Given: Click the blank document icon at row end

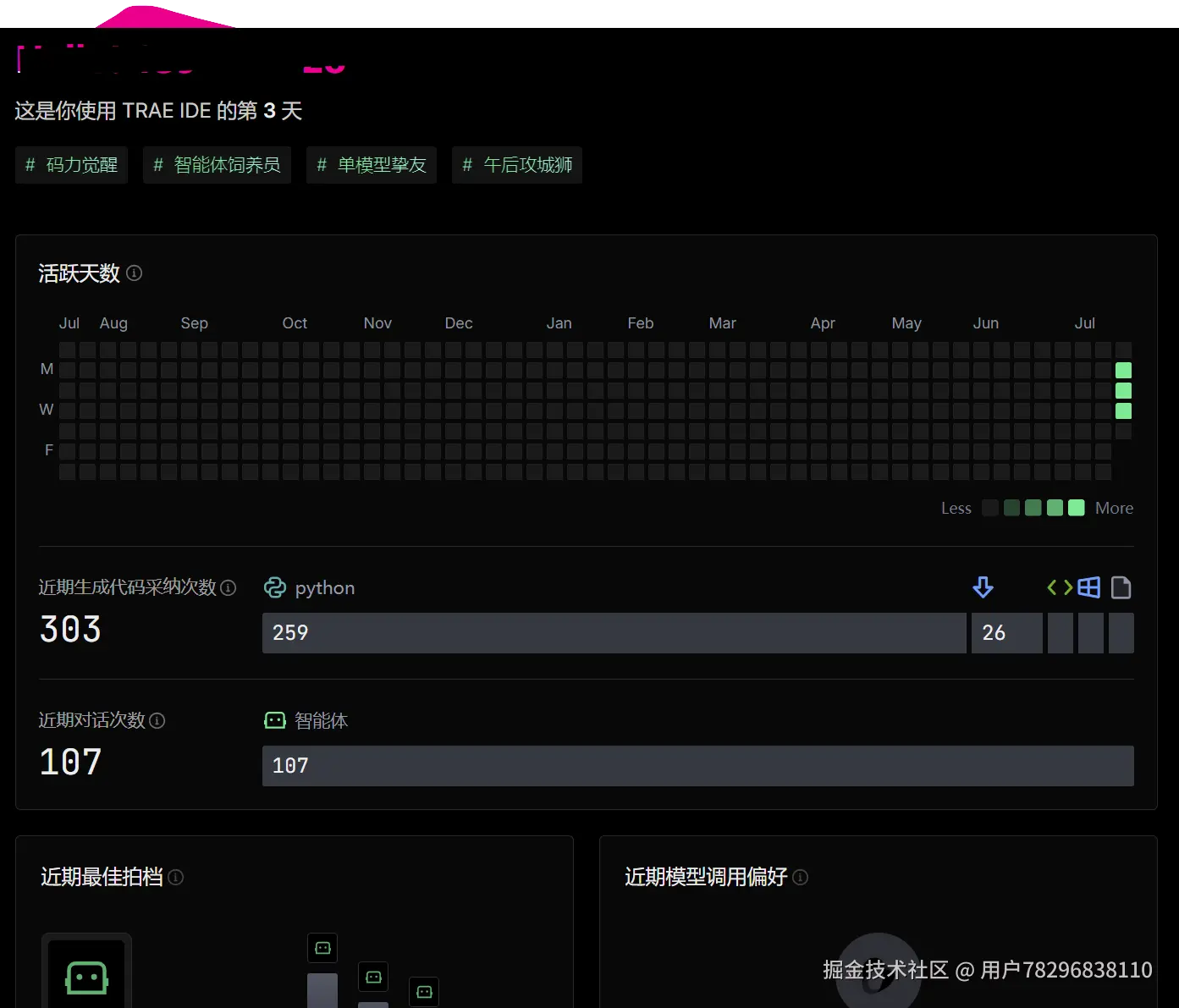Looking at the screenshot, I should (1121, 587).
